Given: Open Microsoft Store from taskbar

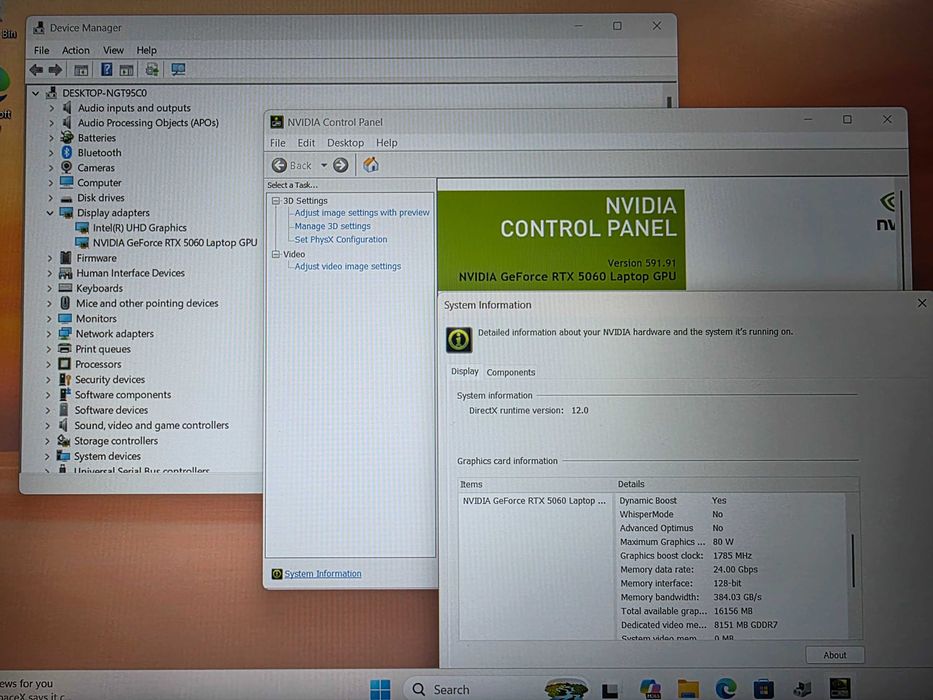Looking at the screenshot, I should click(x=763, y=689).
